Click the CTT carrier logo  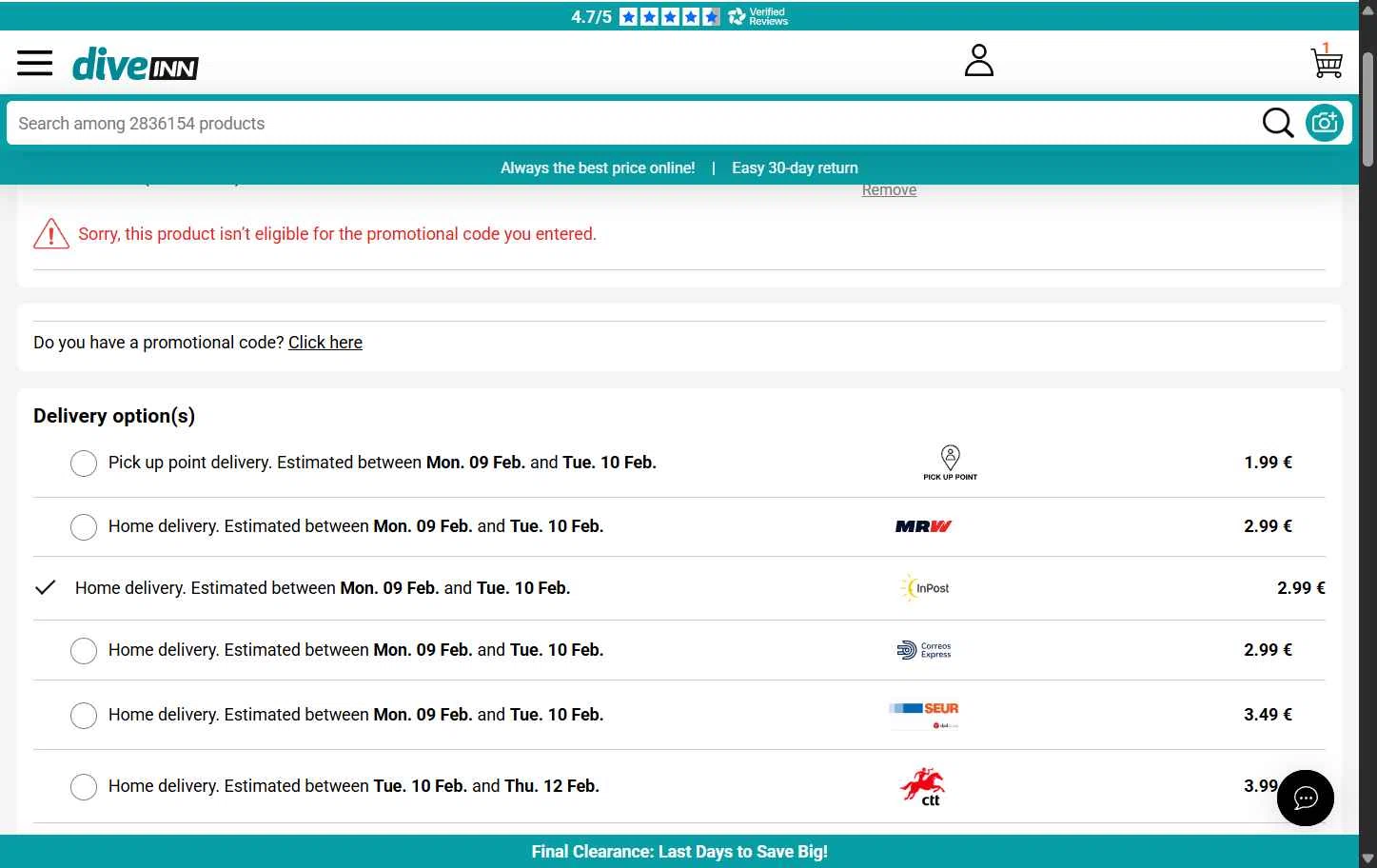(x=922, y=787)
